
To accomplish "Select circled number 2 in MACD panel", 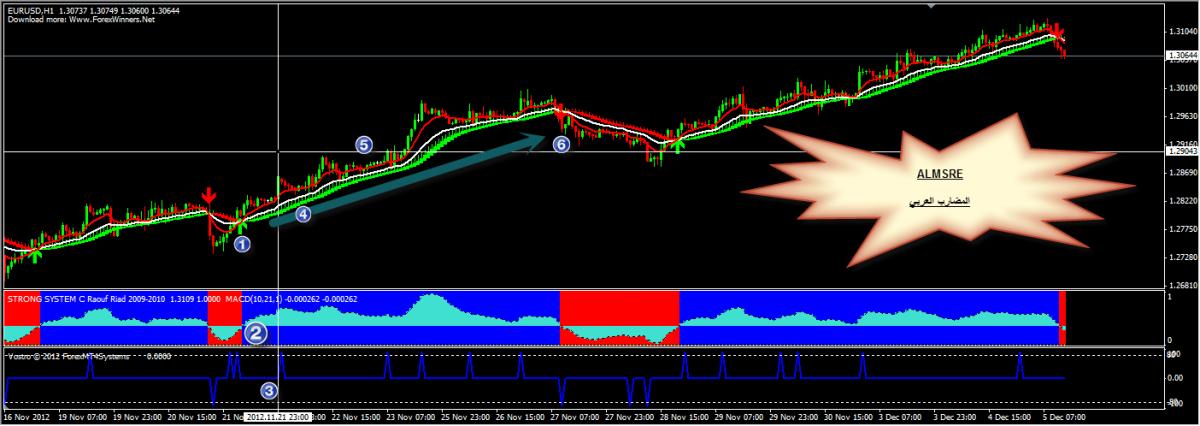I will click(256, 334).
